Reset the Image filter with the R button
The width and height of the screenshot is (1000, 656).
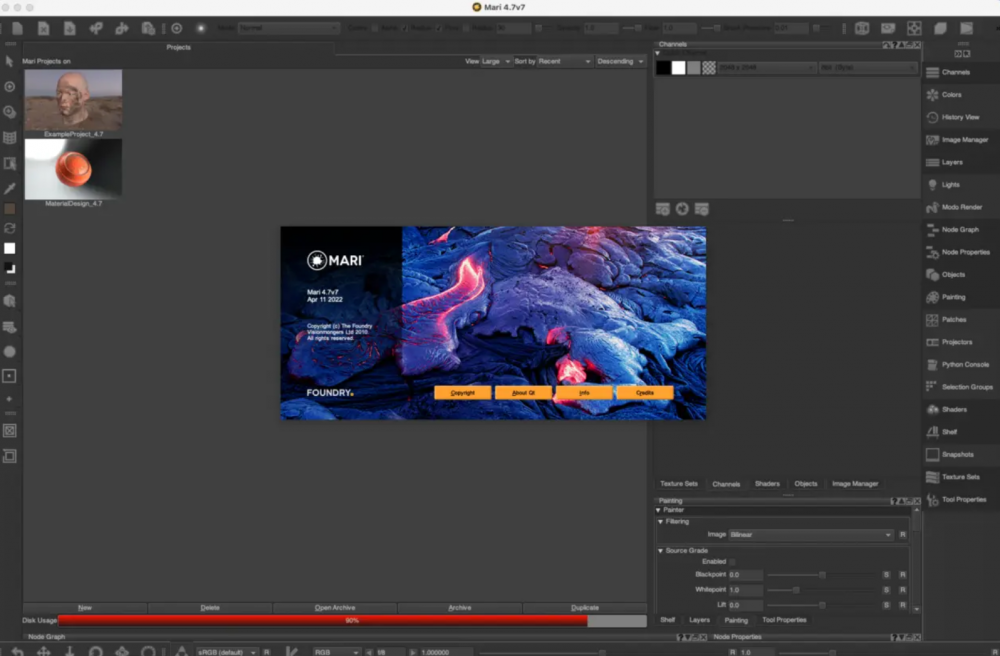coord(902,535)
